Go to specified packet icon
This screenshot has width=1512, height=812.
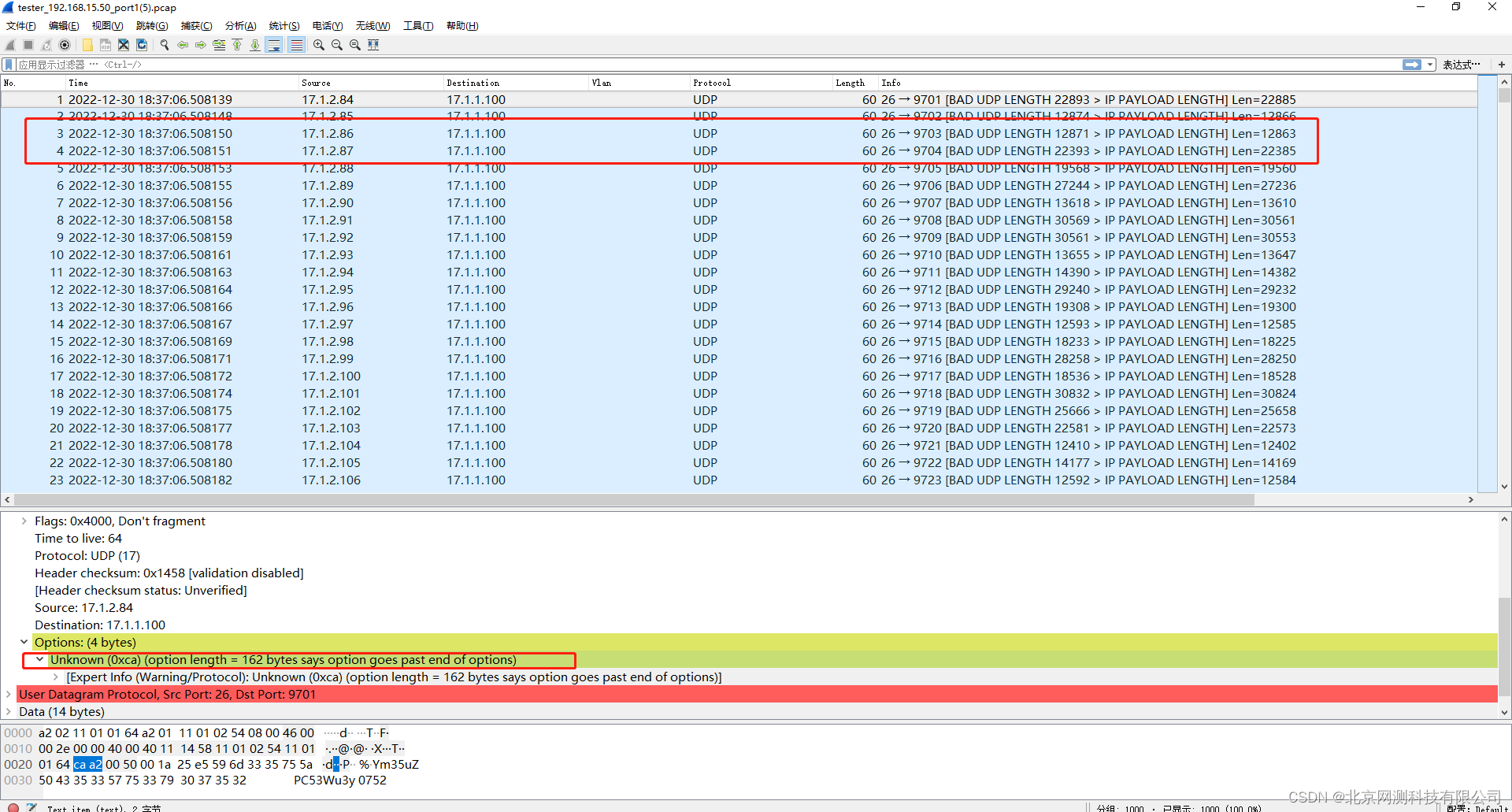219,45
